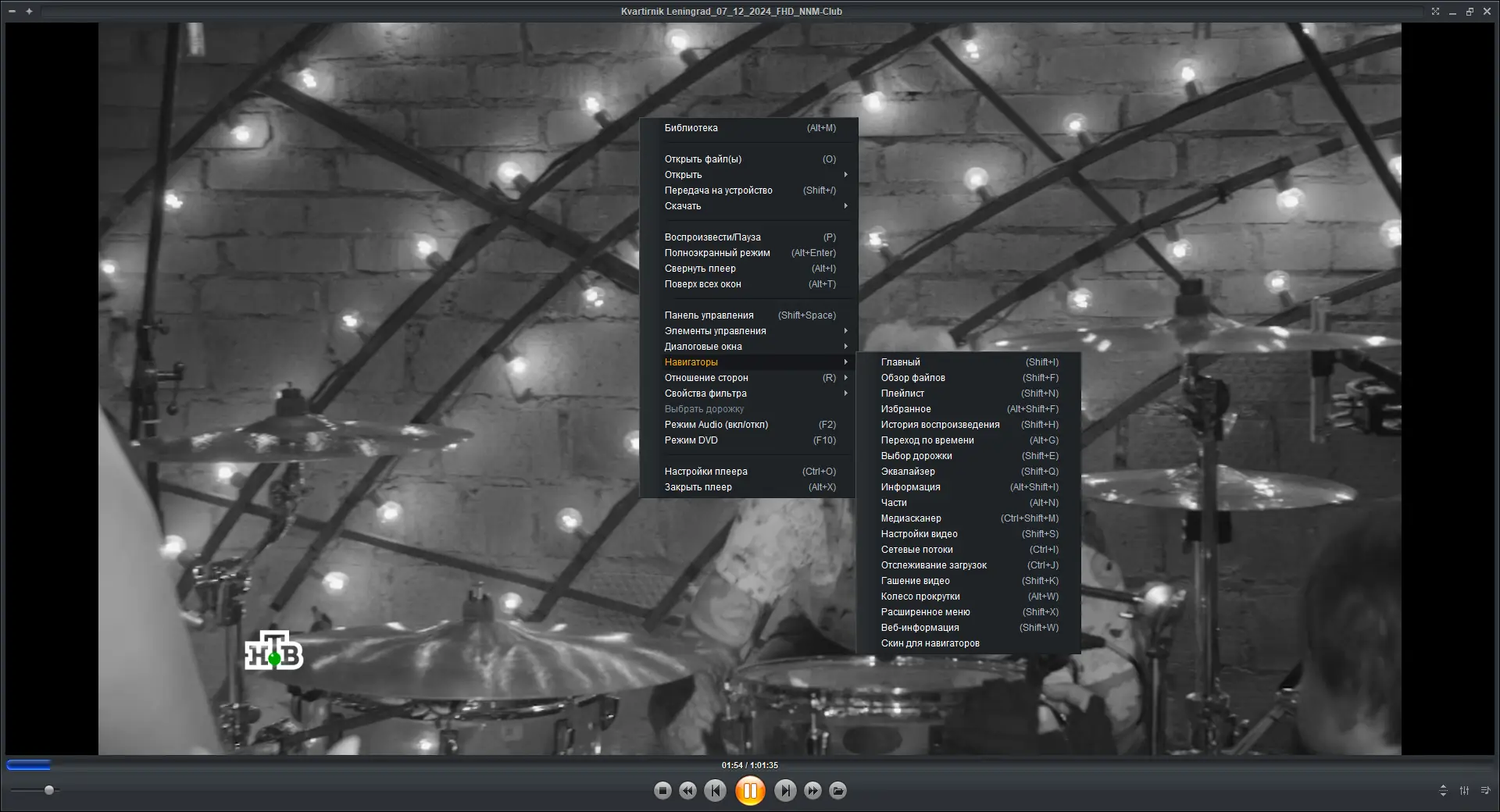Screen dimensions: 1500x812
Task: Click the 01:54 / 1:01:35 time display
Action: (x=750, y=765)
